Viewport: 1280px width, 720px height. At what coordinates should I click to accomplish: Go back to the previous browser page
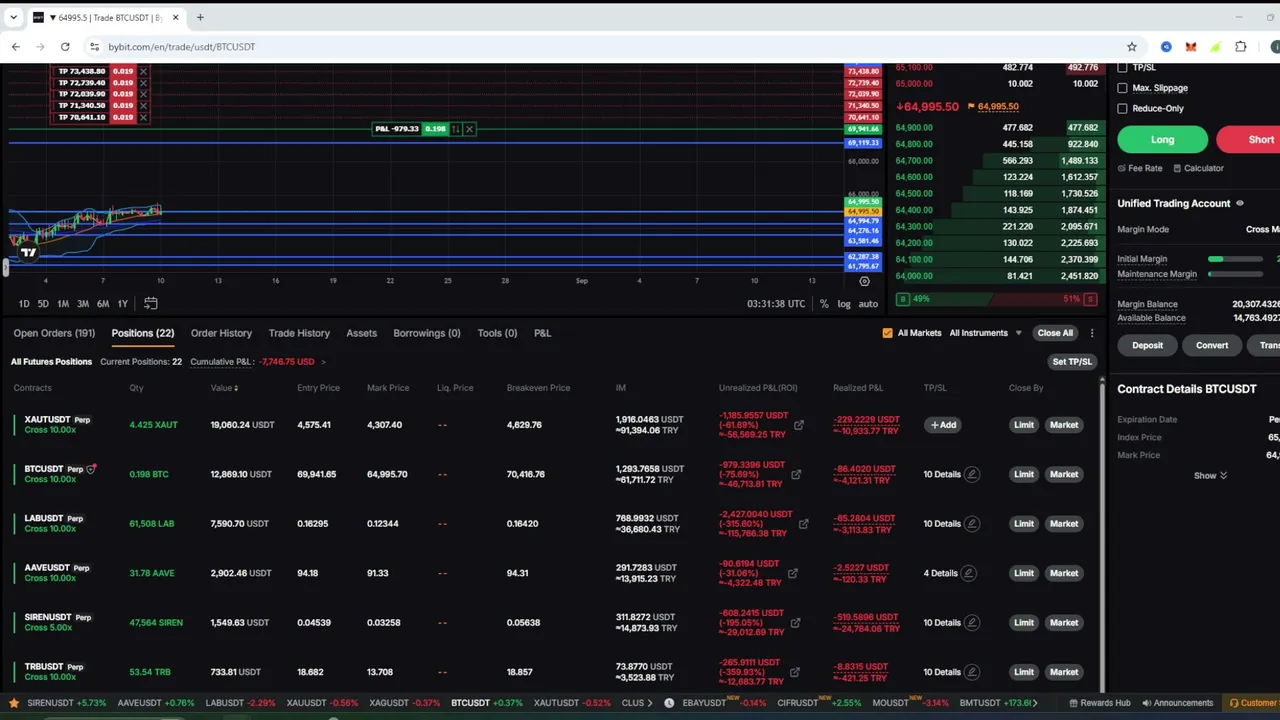16,46
